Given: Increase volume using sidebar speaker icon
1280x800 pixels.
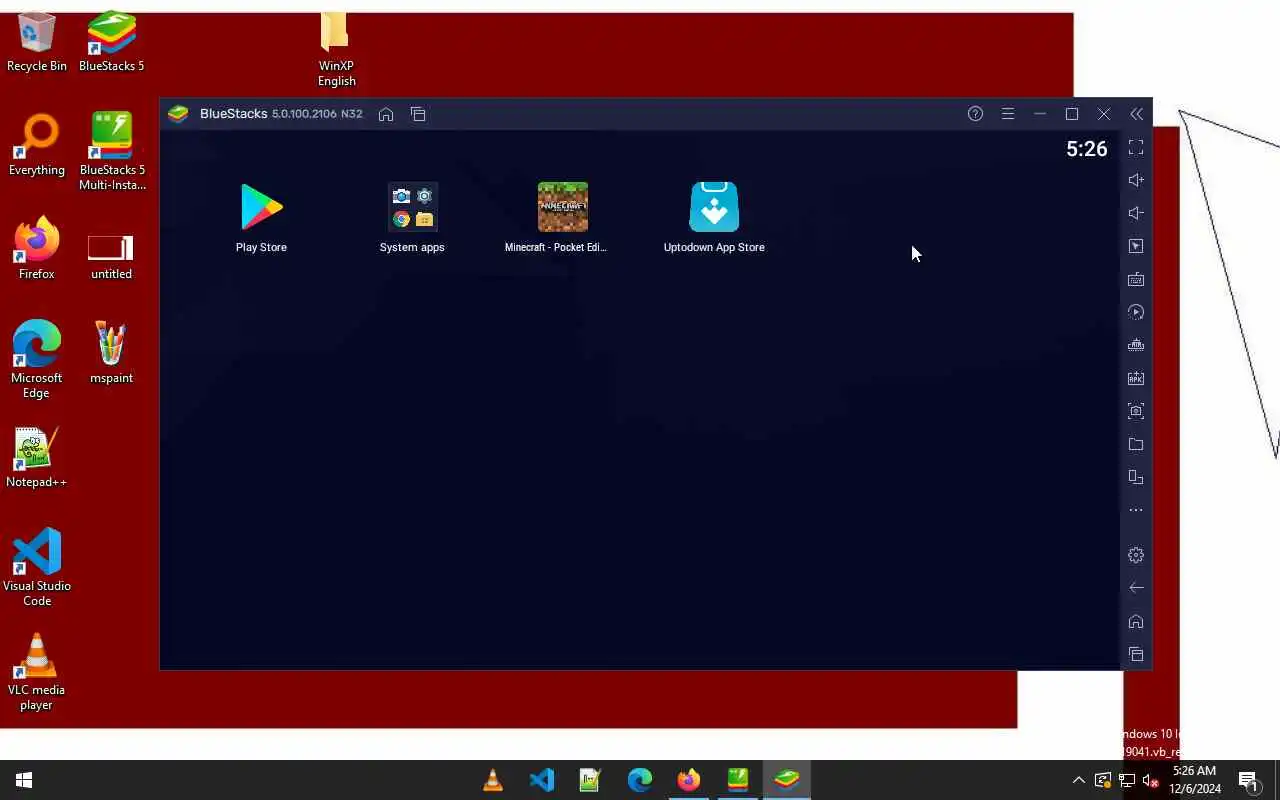Looking at the screenshot, I should click(1136, 180).
